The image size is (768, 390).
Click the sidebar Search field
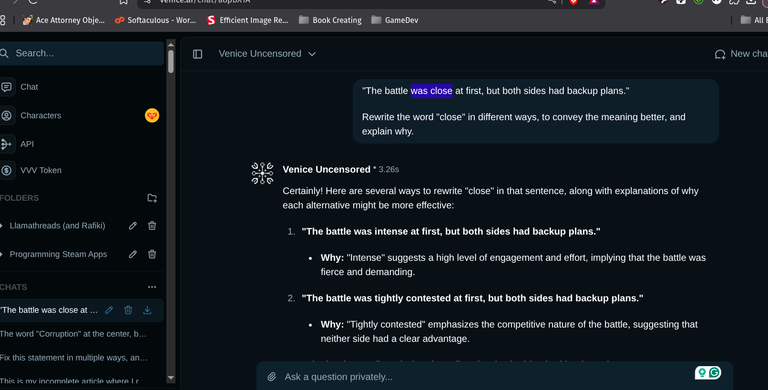tap(82, 53)
